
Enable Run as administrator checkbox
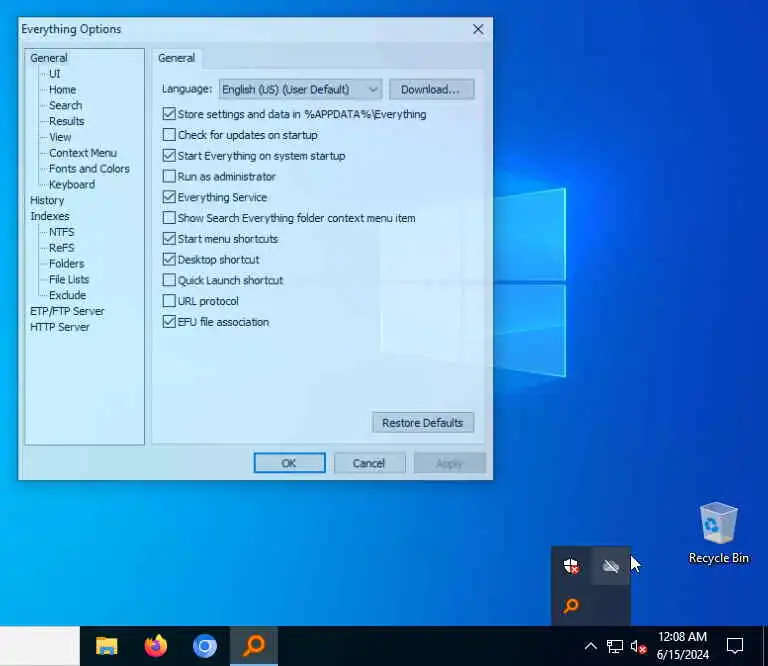pyautogui.click(x=169, y=176)
